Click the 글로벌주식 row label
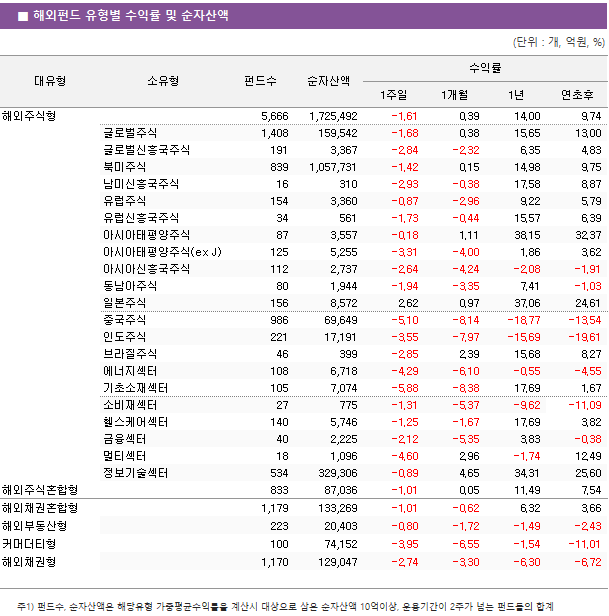The width and height of the screenshot is (609, 616). pyautogui.click(x=130, y=133)
